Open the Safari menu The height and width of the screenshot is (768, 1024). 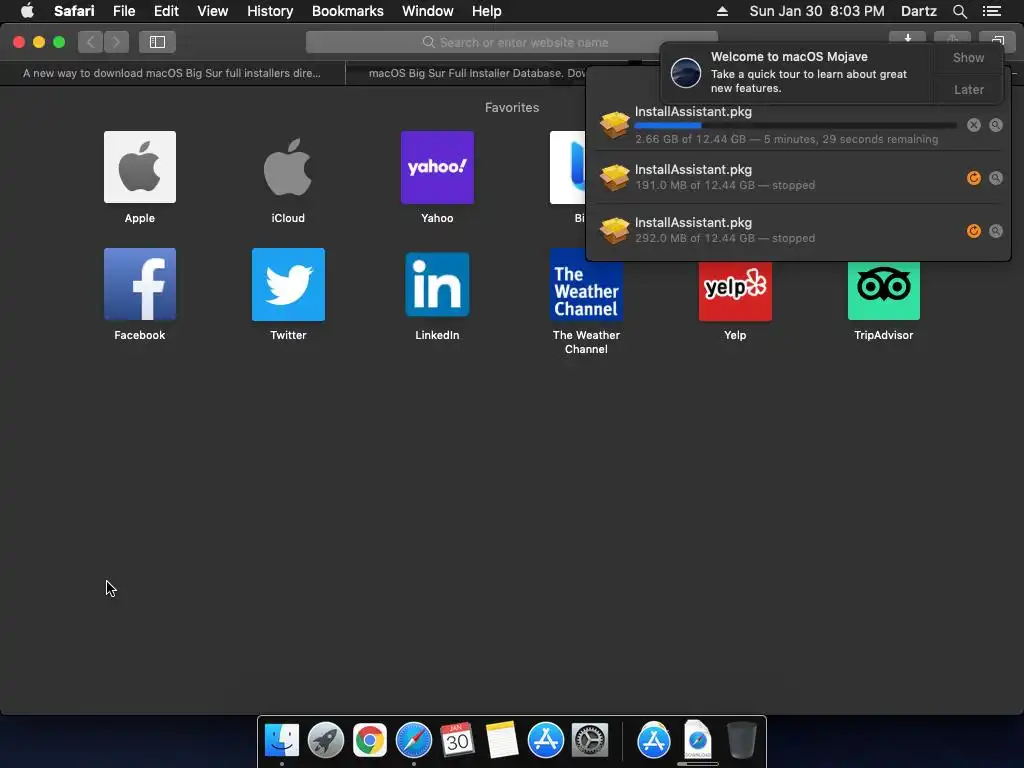(x=74, y=11)
